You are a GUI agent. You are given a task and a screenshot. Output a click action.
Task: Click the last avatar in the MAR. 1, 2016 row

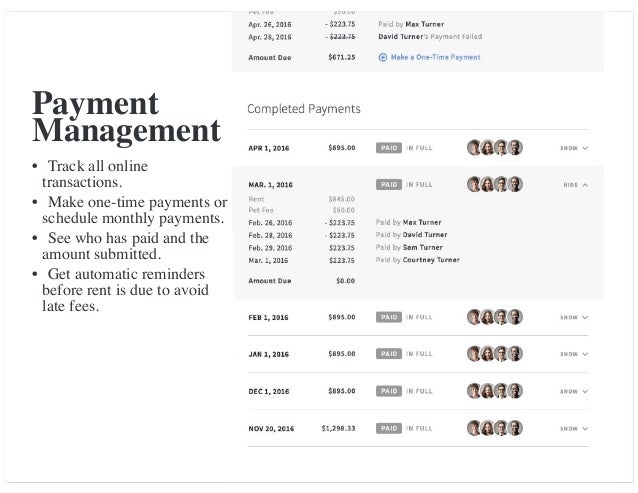(x=516, y=184)
